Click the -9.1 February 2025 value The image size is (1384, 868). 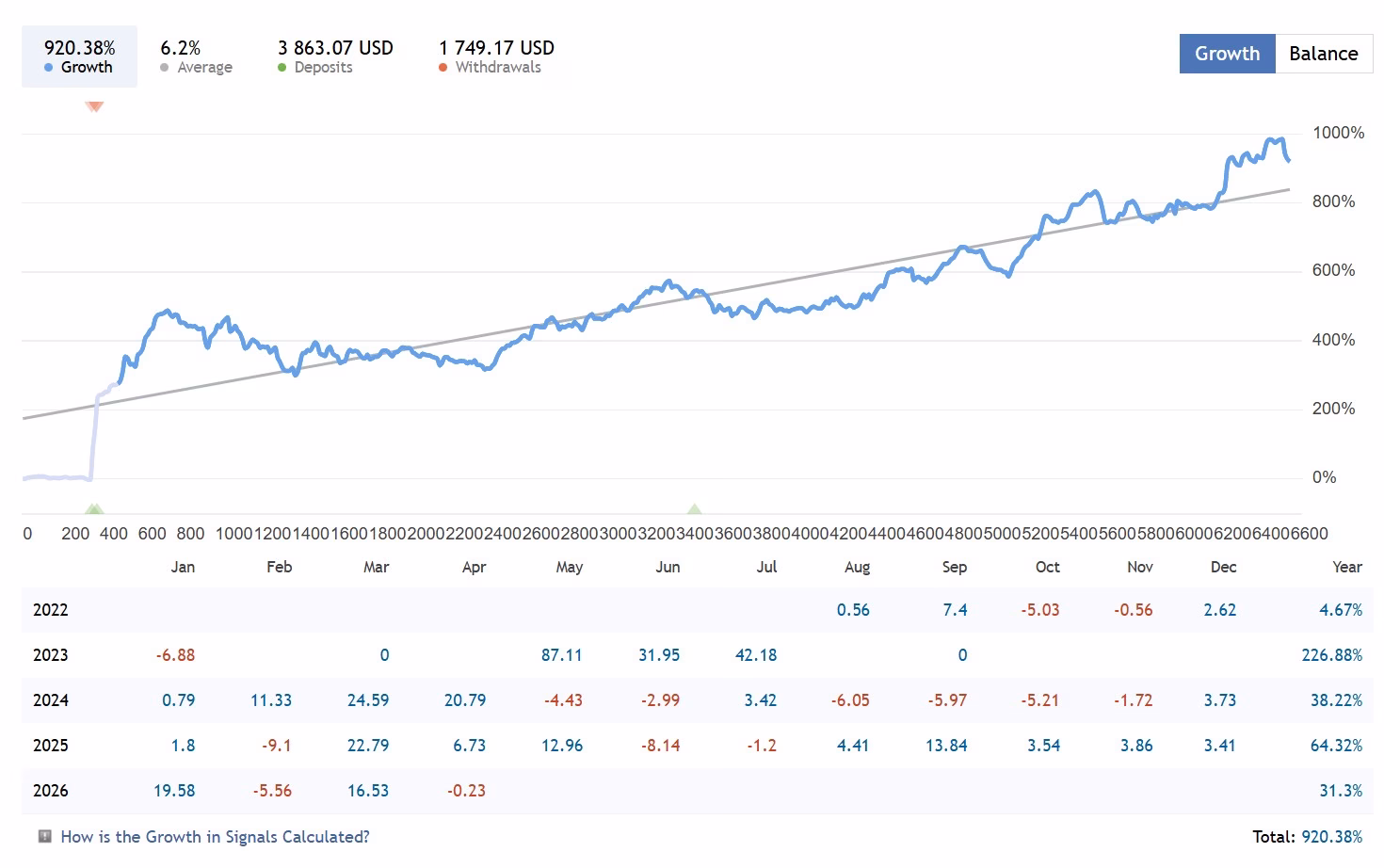(277, 746)
